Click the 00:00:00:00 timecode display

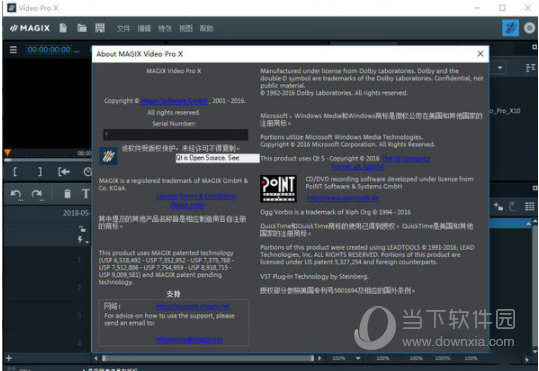[x=49, y=50]
